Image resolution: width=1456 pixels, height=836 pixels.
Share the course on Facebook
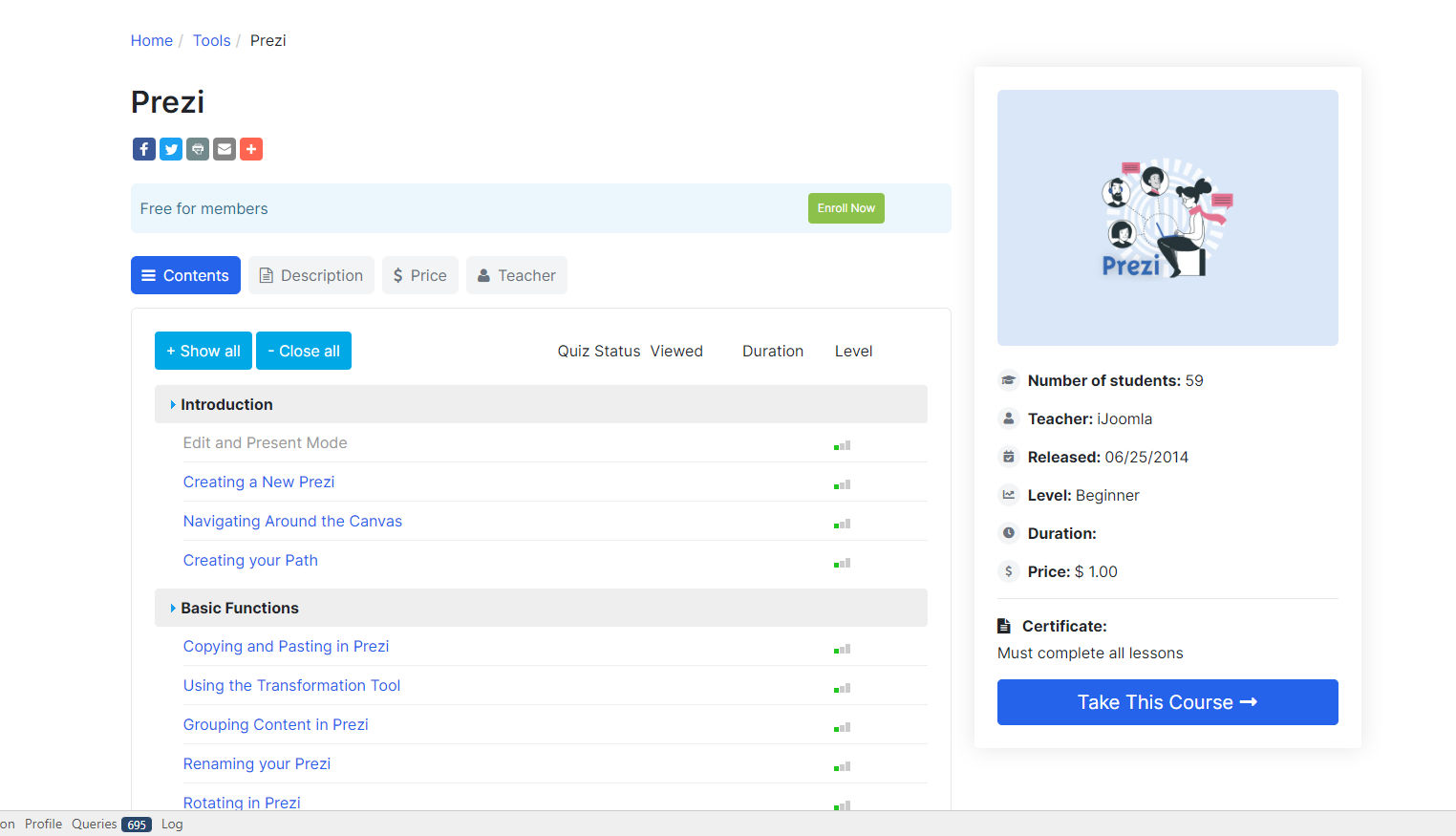point(144,149)
